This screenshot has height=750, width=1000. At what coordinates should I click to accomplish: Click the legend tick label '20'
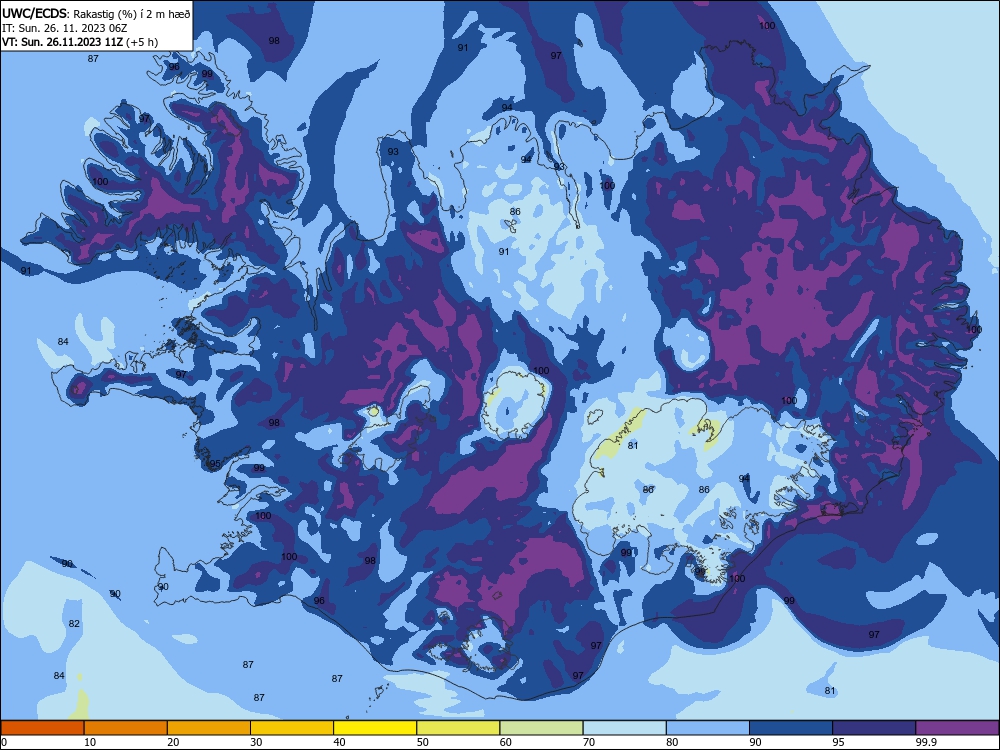(173, 742)
